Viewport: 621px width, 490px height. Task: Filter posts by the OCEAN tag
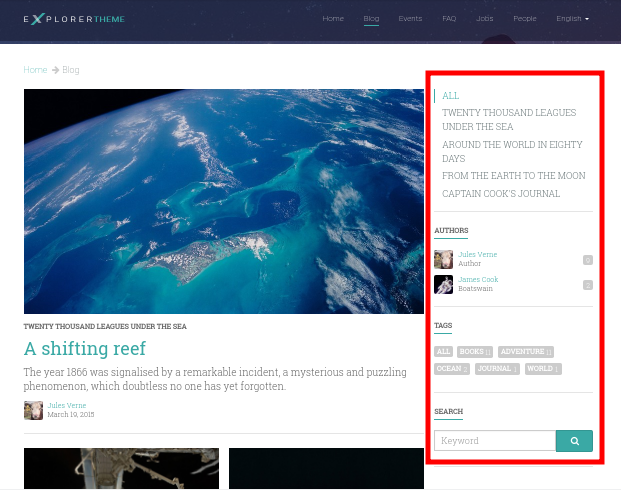pos(452,369)
